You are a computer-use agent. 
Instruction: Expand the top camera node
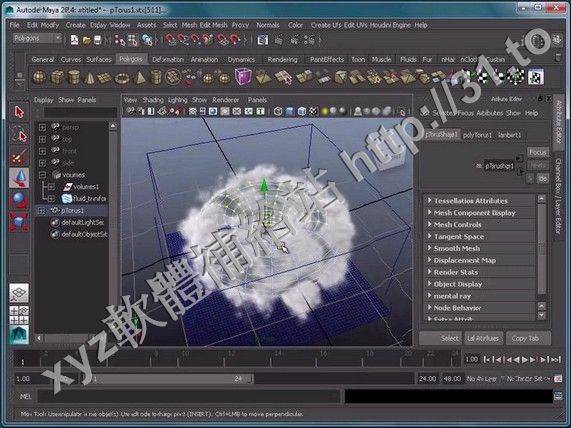(42, 139)
